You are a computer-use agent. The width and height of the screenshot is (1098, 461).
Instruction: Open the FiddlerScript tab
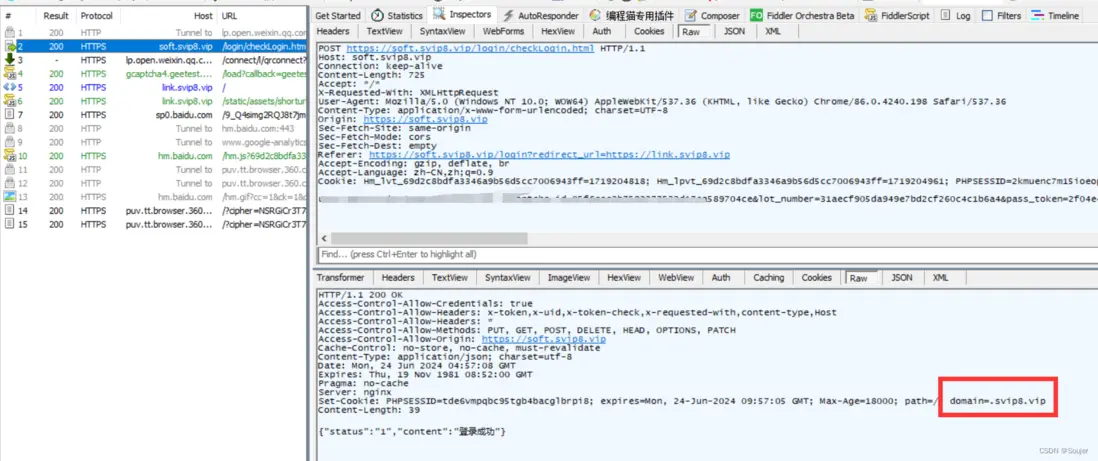pos(898,15)
